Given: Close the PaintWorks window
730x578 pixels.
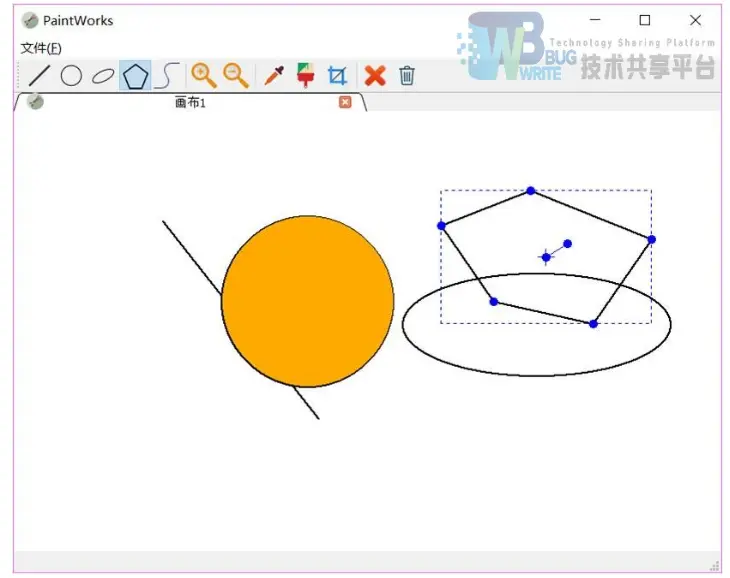Looking at the screenshot, I should pyautogui.click(x=696, y=20).
